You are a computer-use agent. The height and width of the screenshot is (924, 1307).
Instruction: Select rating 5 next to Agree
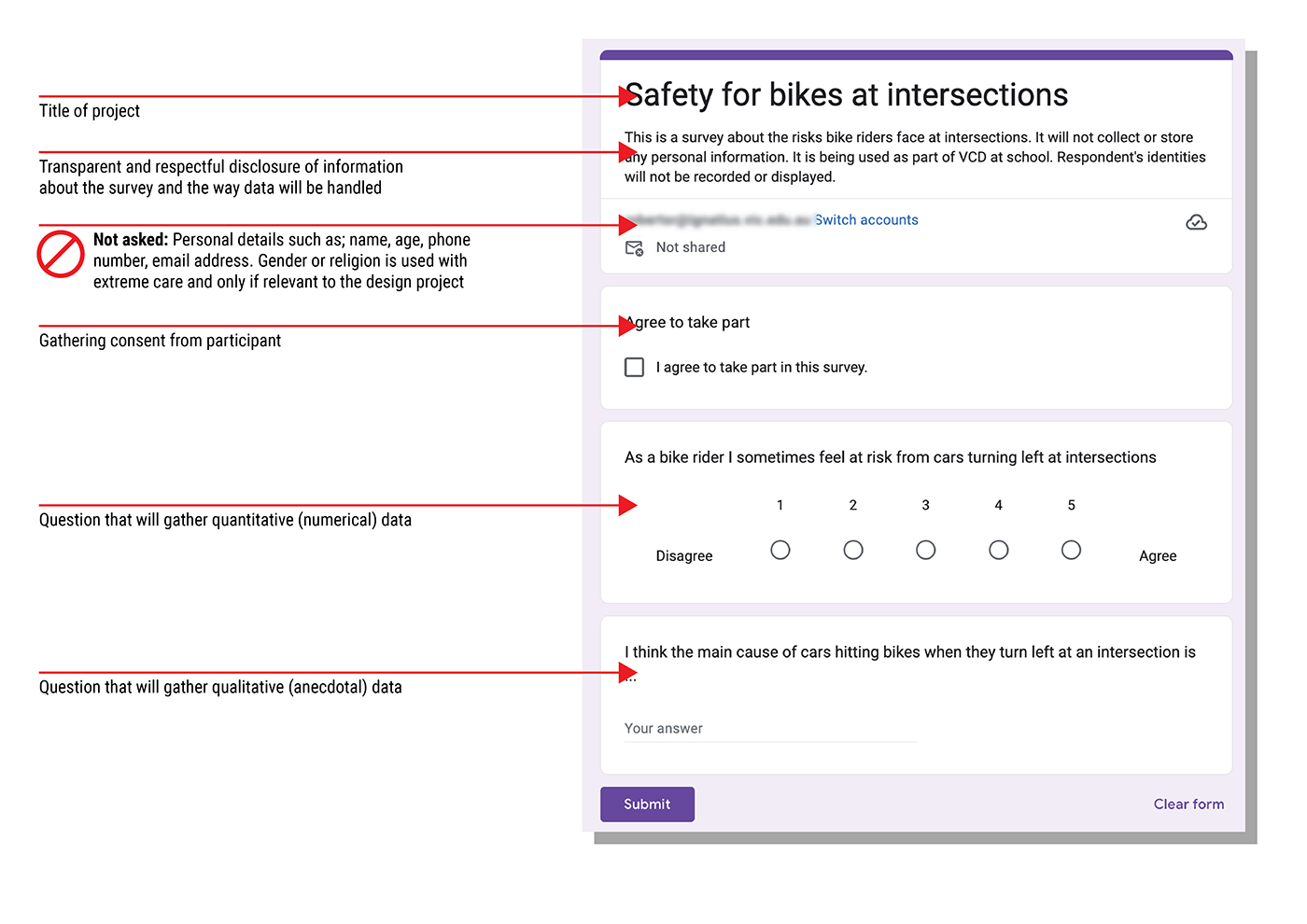pyautogui.click(x=1071, y=550)
